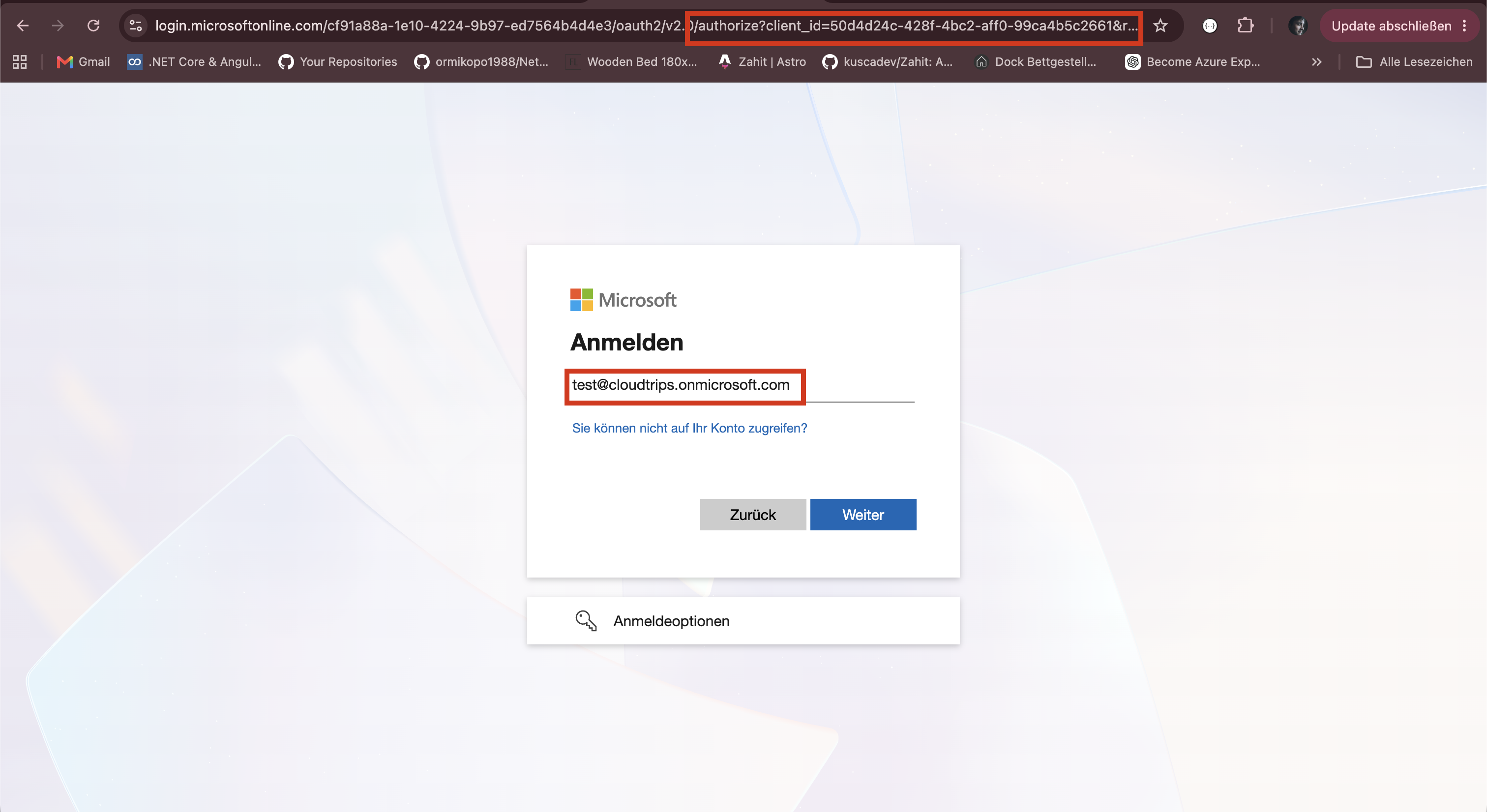The height and width of the screenshot is (812, 1487).
Task: Click the Zurück button
Action: 753,514
